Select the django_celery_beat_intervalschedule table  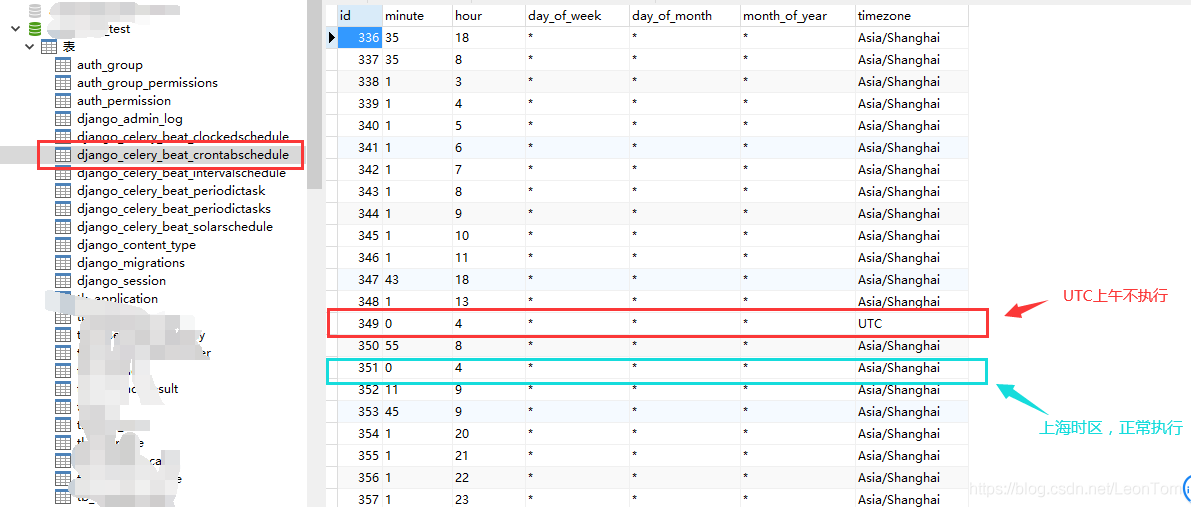pyautogui.click(x=181, y=173)
